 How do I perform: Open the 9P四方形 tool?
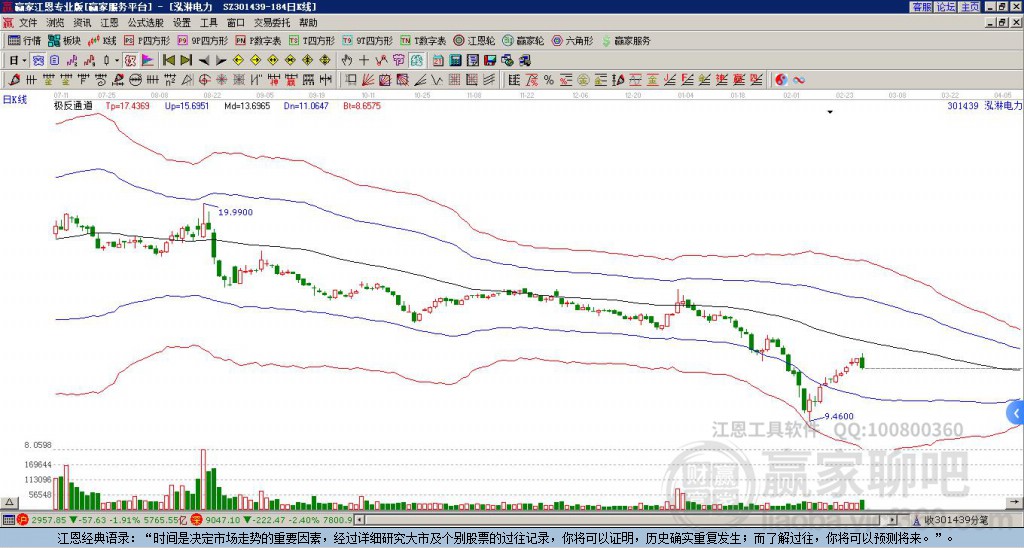[x=203, y=40]
